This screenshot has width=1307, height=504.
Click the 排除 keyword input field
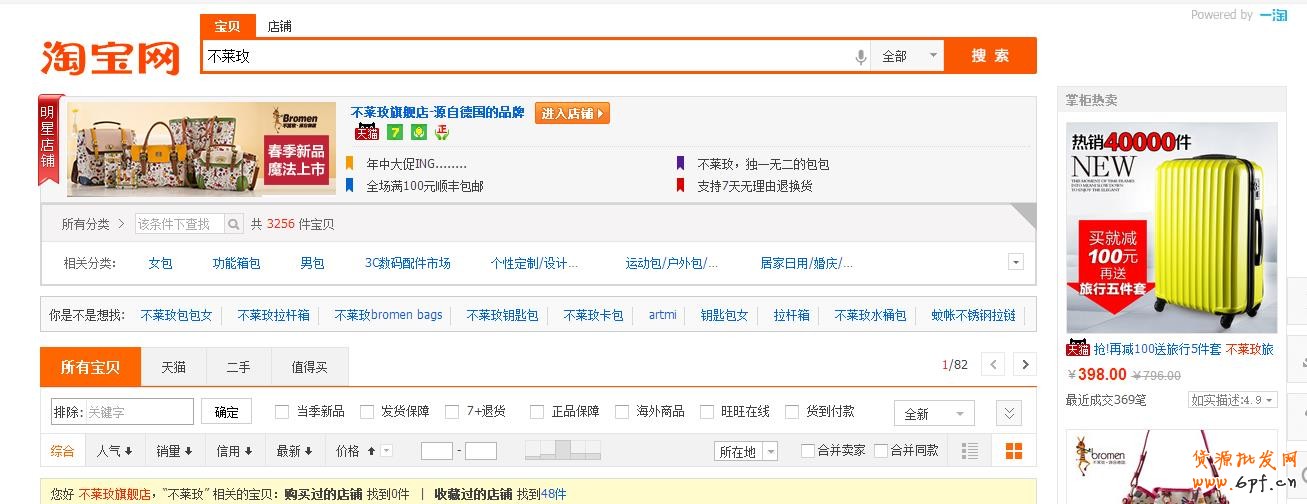click(139, 412)
